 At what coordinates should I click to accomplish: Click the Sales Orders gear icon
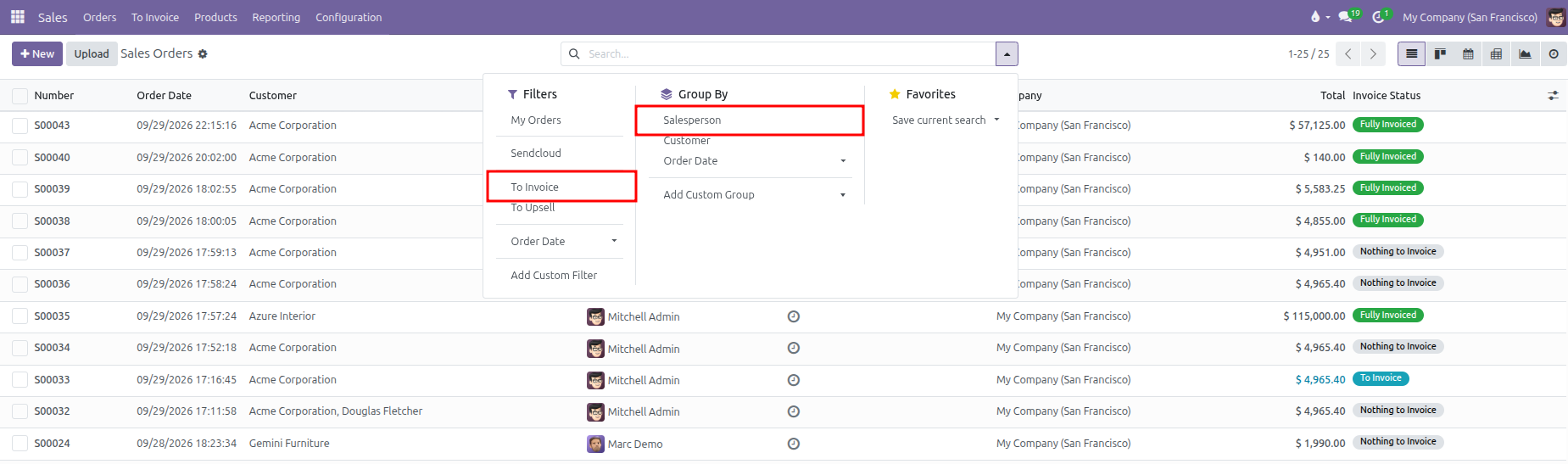click(203, 53)
